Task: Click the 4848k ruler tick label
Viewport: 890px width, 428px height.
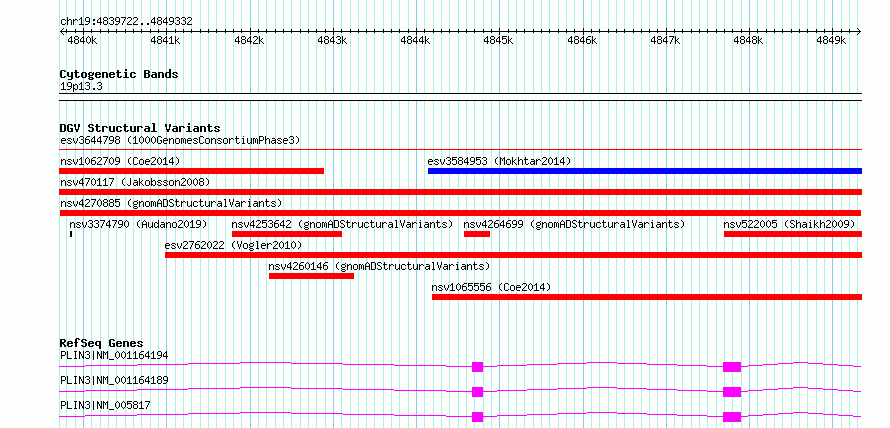Action: click(749, 41)
